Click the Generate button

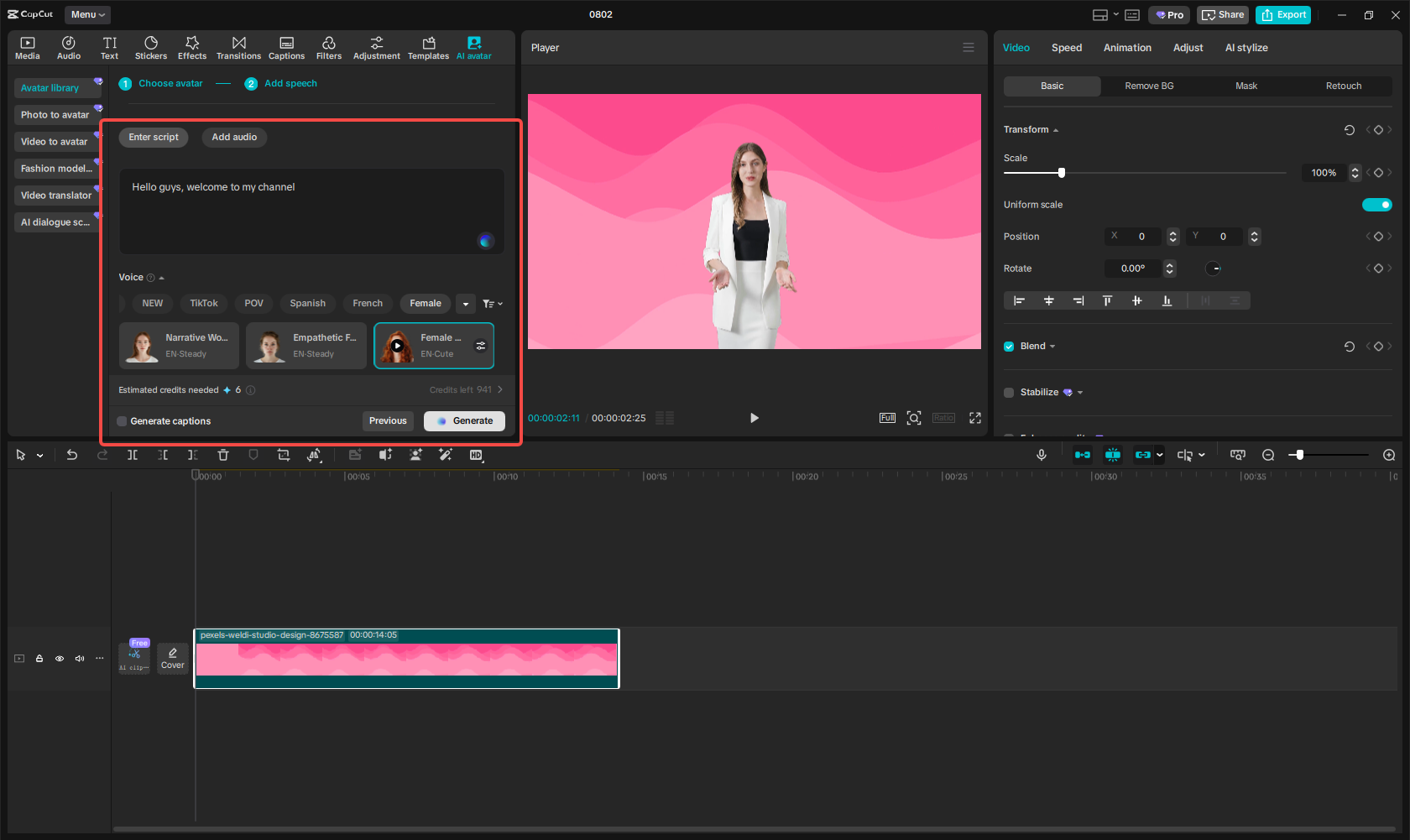(464, 420)
